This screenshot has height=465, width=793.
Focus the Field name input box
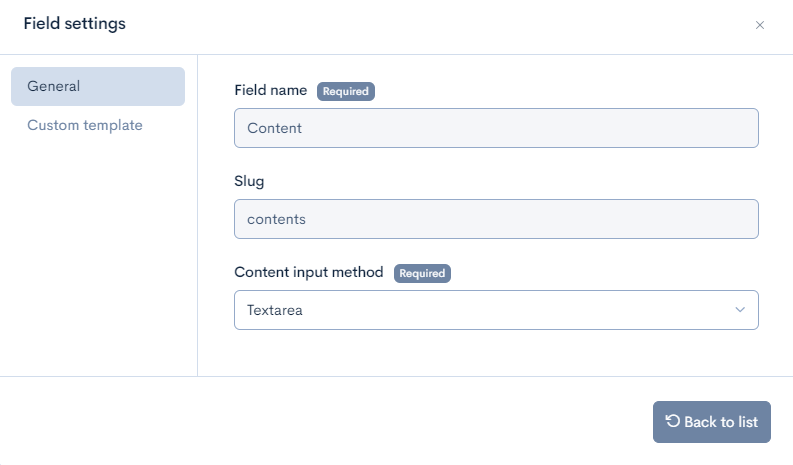pyautogui.click(x=496, y=128)
